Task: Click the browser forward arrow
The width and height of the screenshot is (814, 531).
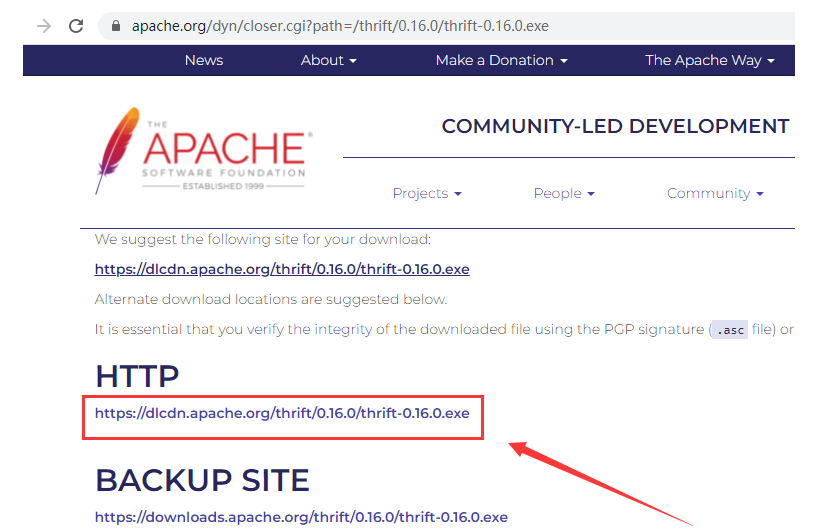Action: click(44, 26)
